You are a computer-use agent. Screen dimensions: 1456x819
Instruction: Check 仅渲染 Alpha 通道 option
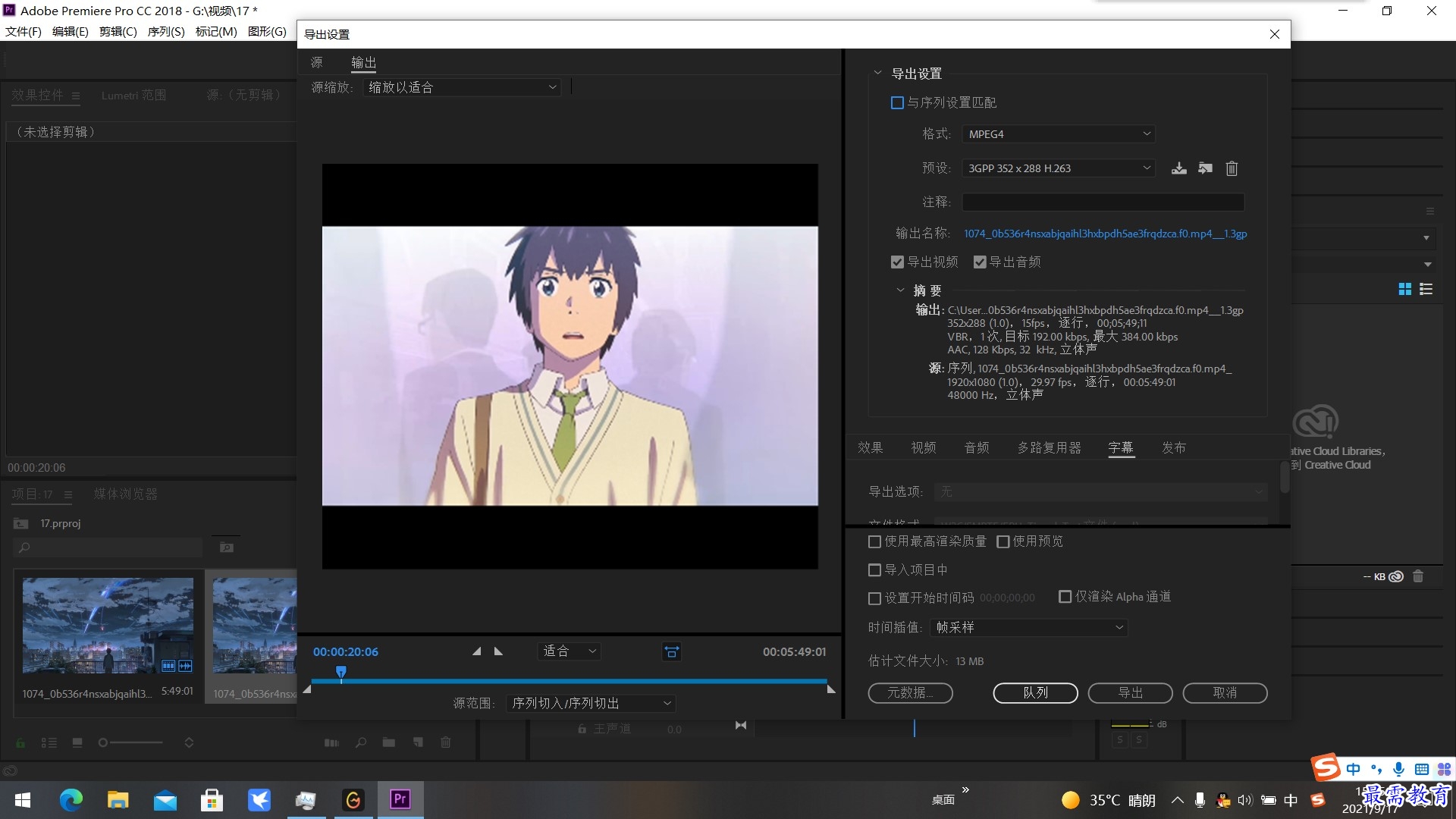pos(1065,597)
